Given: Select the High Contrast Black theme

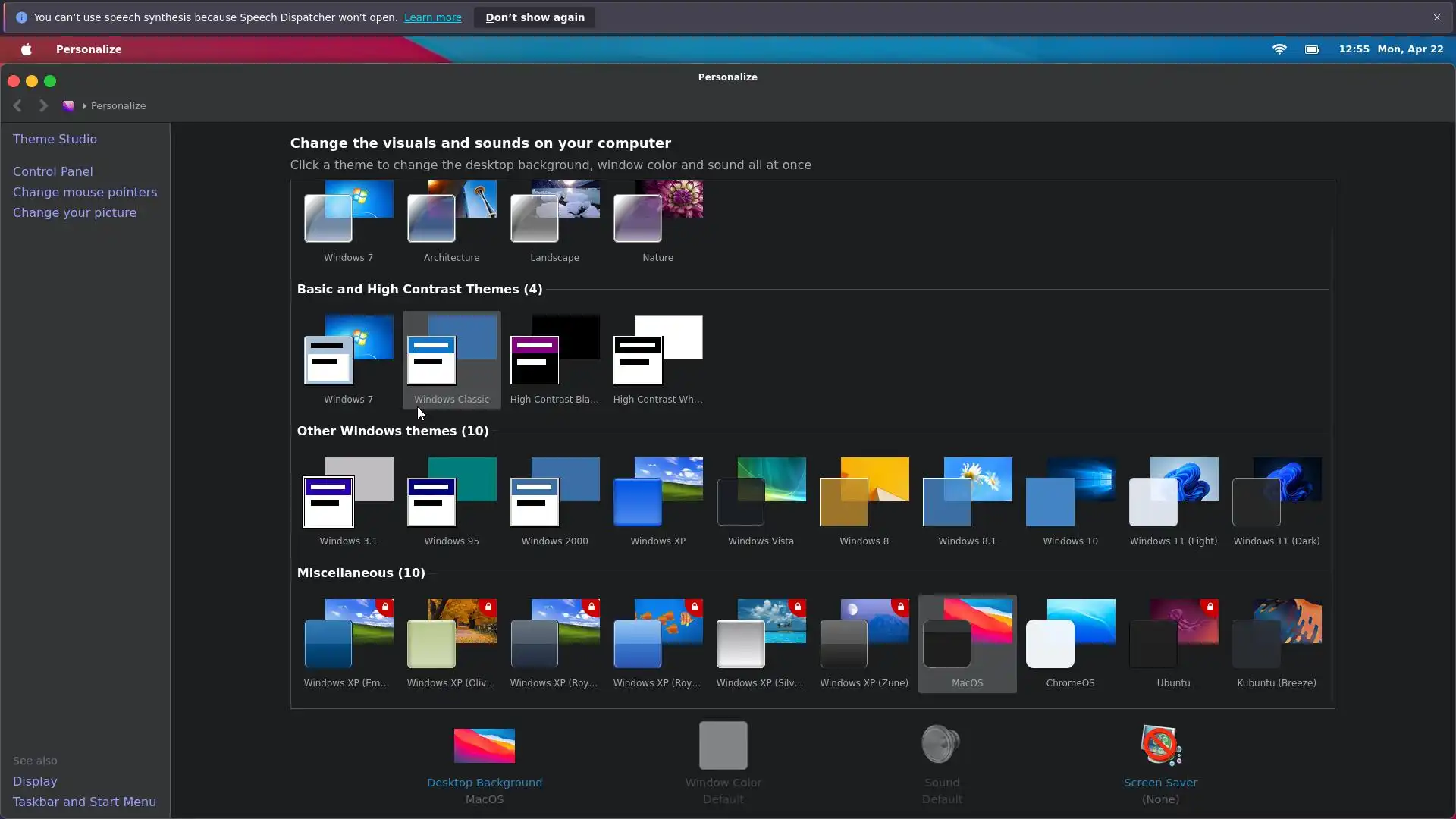Looking at the screenshot, I should tap(554, 351).
